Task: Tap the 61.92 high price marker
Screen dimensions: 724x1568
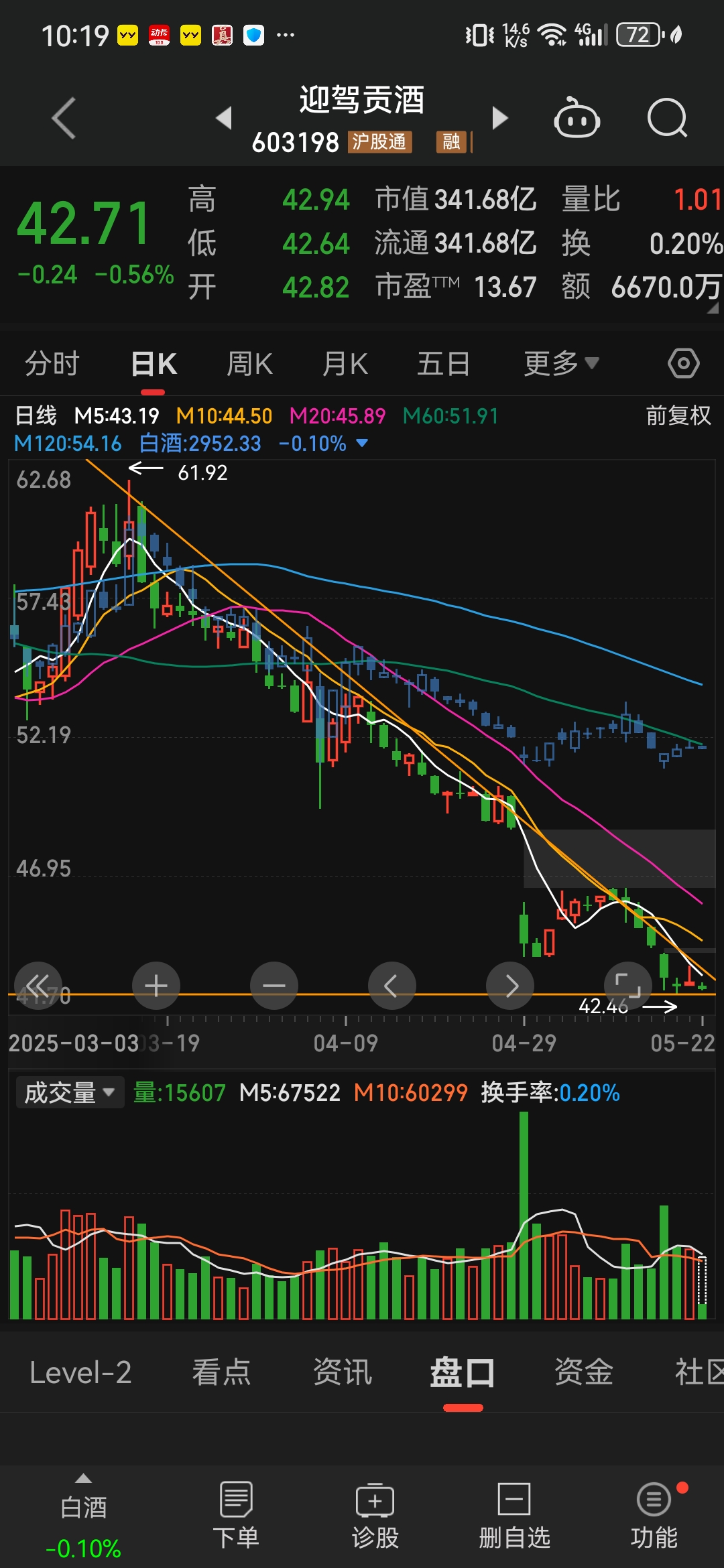Action: 202,472
